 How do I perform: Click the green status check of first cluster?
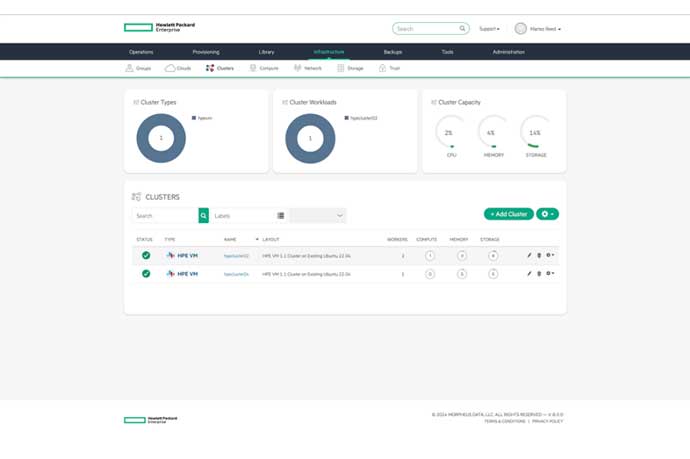pyautogui.click(x=146, y=256)
